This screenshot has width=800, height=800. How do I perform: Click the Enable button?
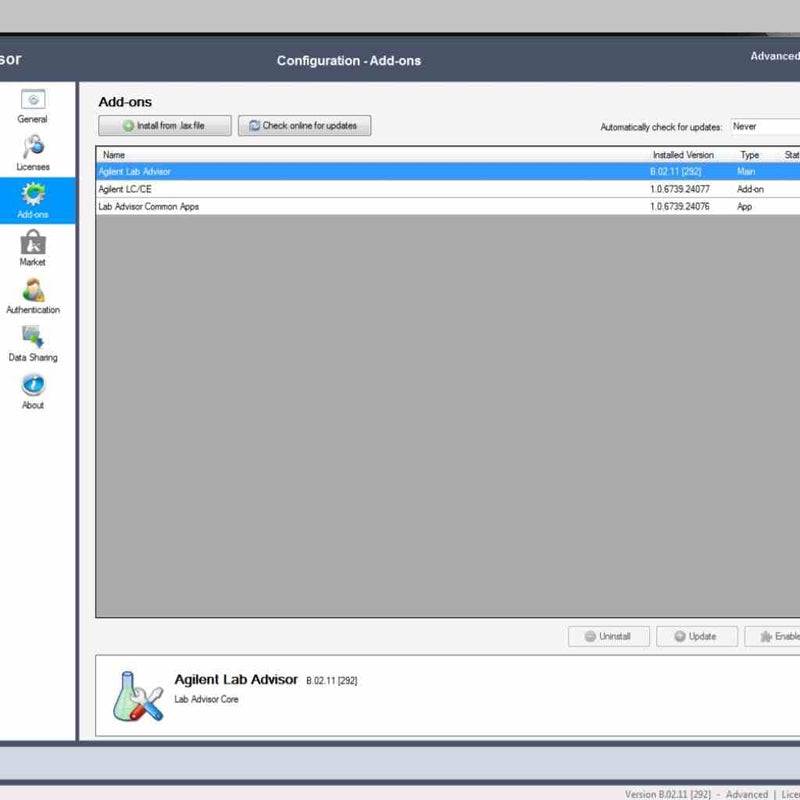tap(772, 636)
